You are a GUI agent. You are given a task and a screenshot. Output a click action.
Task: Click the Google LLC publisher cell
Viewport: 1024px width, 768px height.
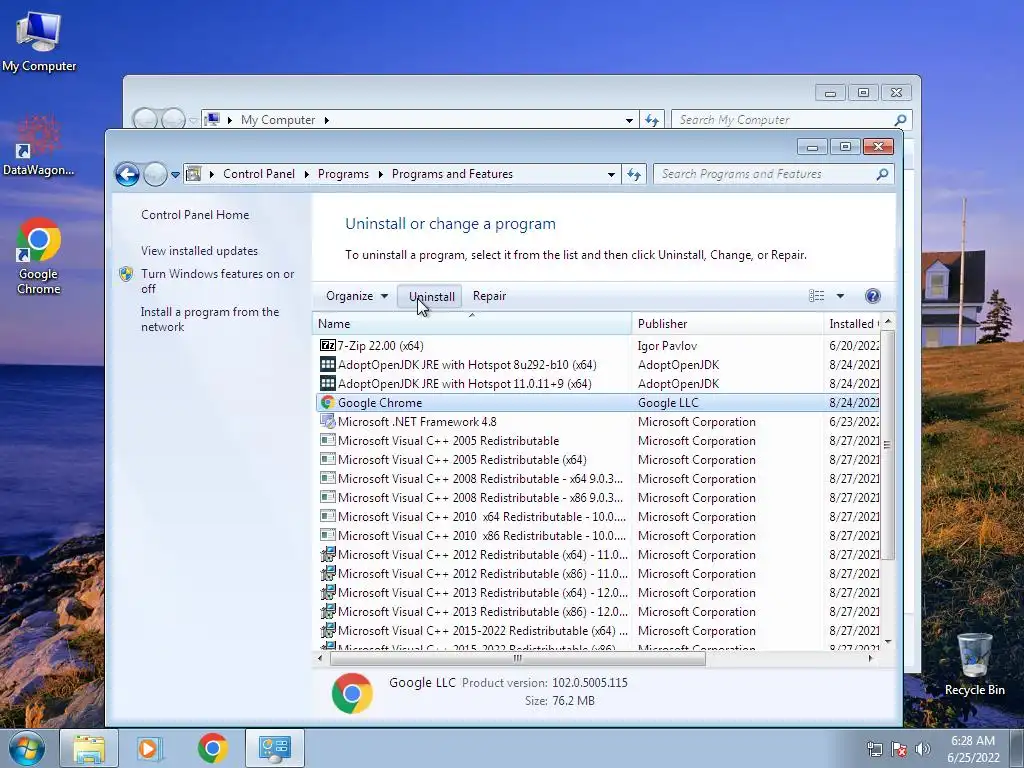667,403
